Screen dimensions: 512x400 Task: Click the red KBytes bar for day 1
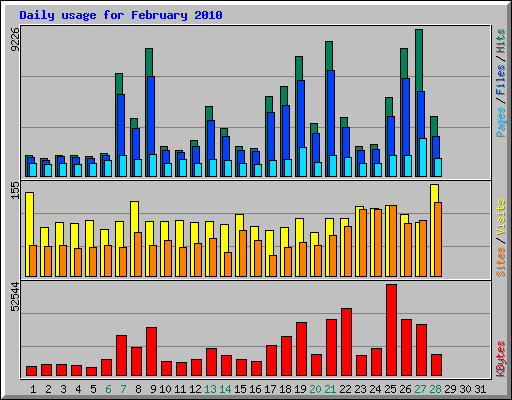31,371
